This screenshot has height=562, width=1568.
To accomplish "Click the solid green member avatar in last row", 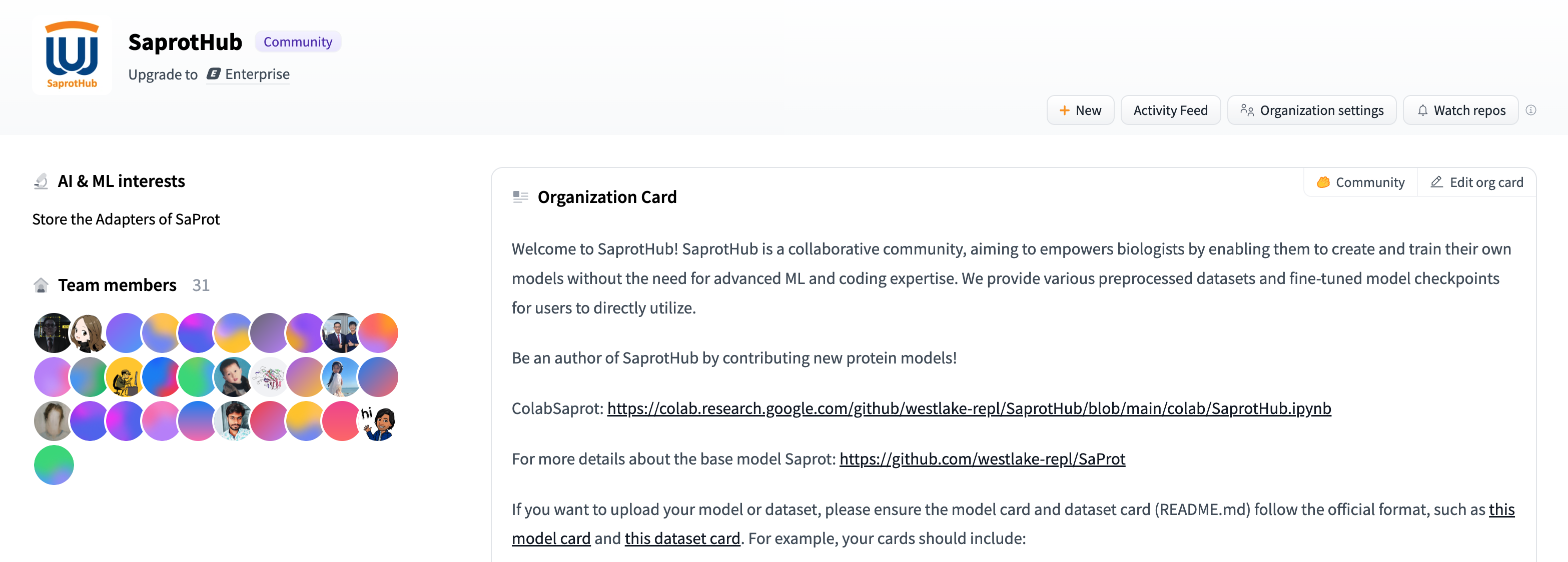I will (x=54, y=465).
